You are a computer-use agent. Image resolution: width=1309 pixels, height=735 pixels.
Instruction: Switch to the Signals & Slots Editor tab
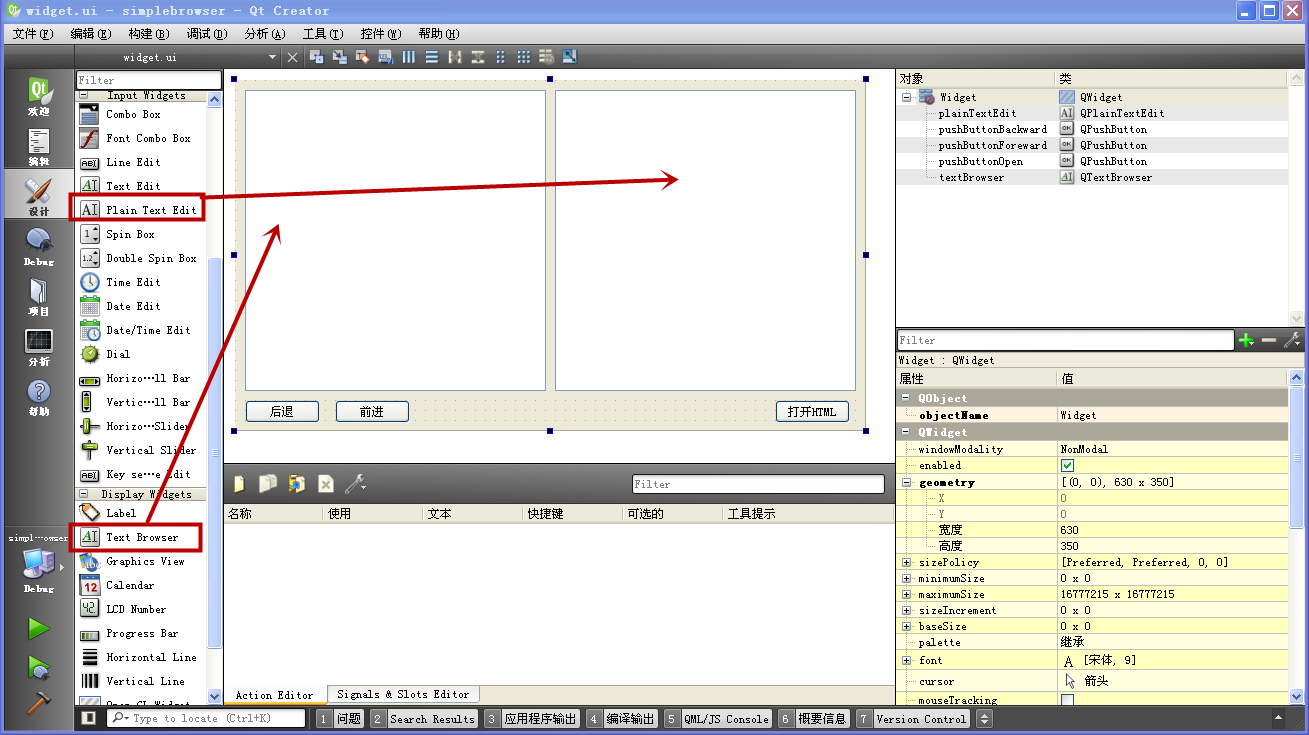(403, 693)
